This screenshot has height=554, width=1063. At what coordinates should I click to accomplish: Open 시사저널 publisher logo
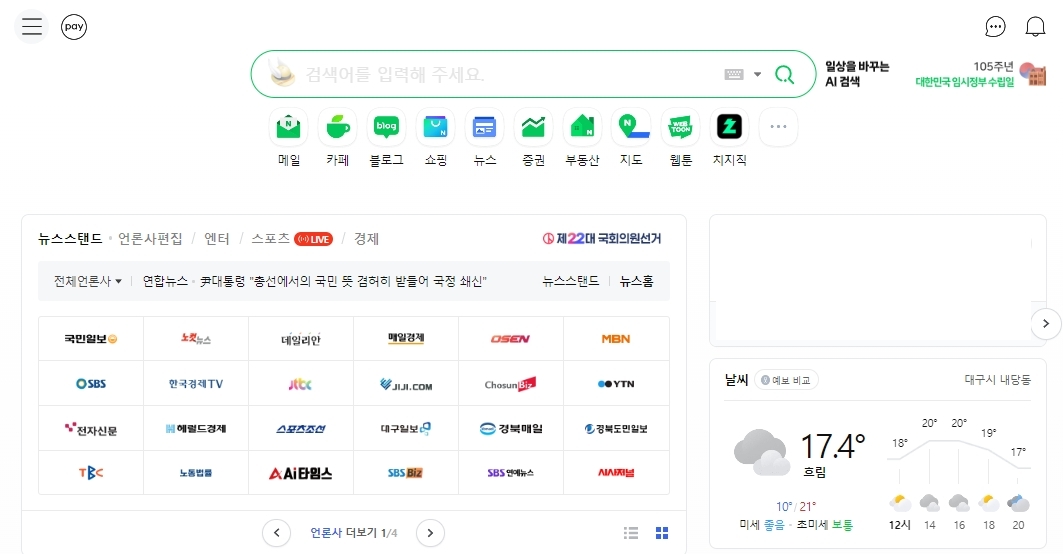(616, 473)
